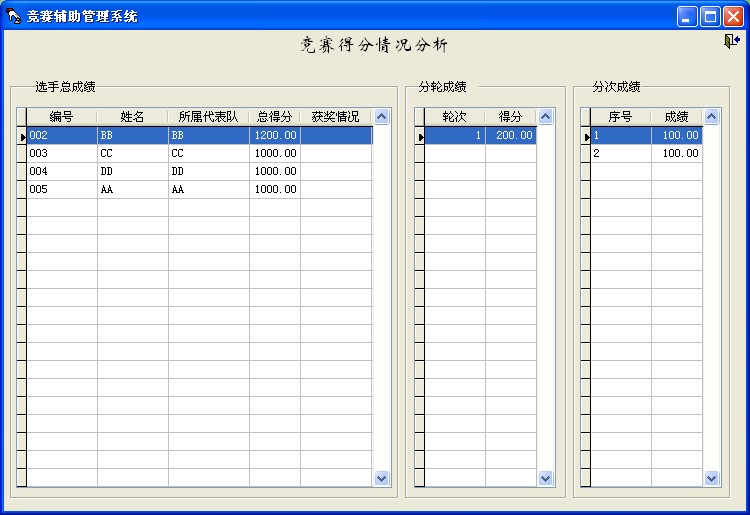Image resolution: width=750 pixels, height=515 pixels.
Task: Click award cell of row 002
Action: [x=336, y=135]
